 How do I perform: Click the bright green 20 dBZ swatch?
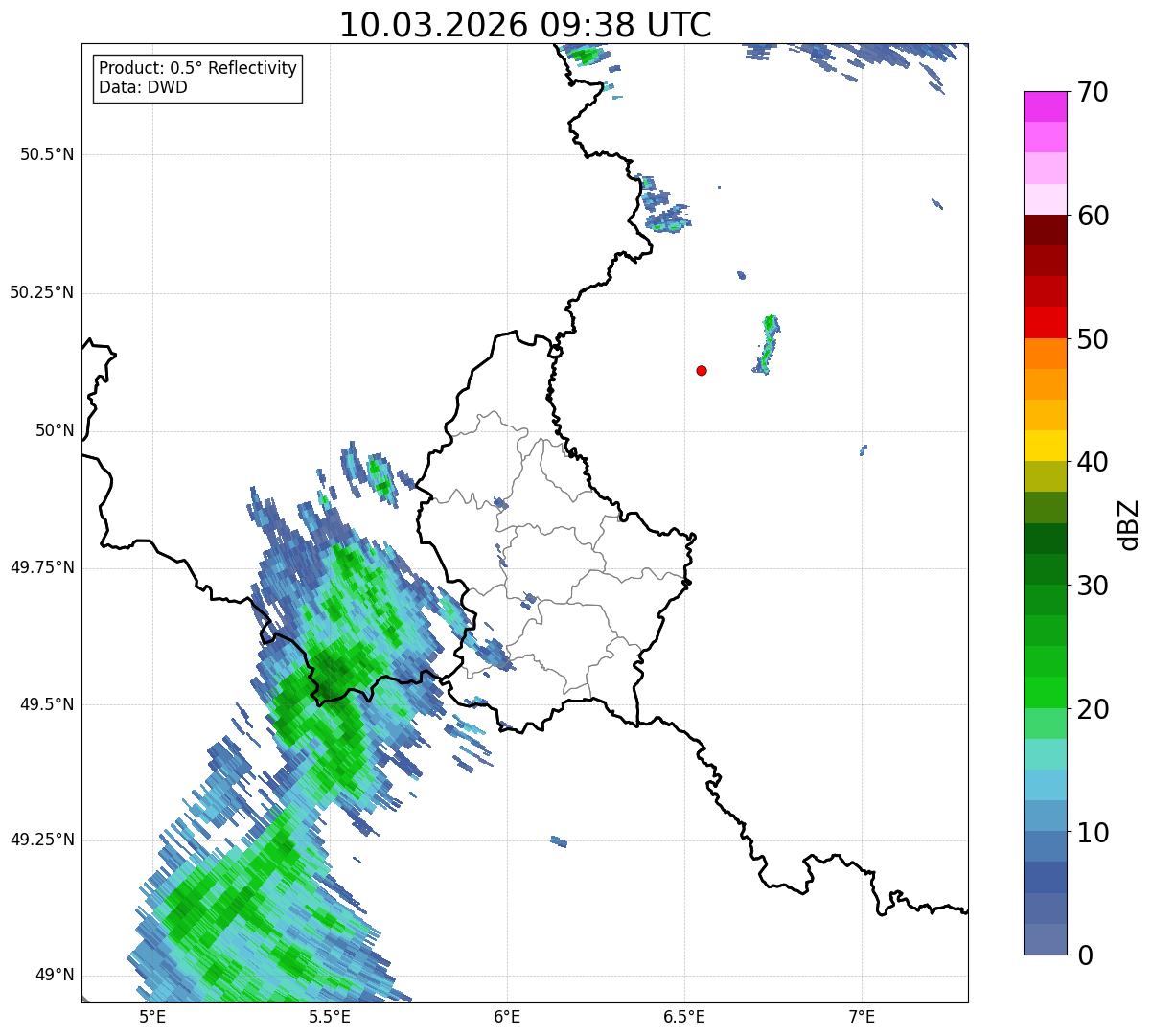(1045, 693)
